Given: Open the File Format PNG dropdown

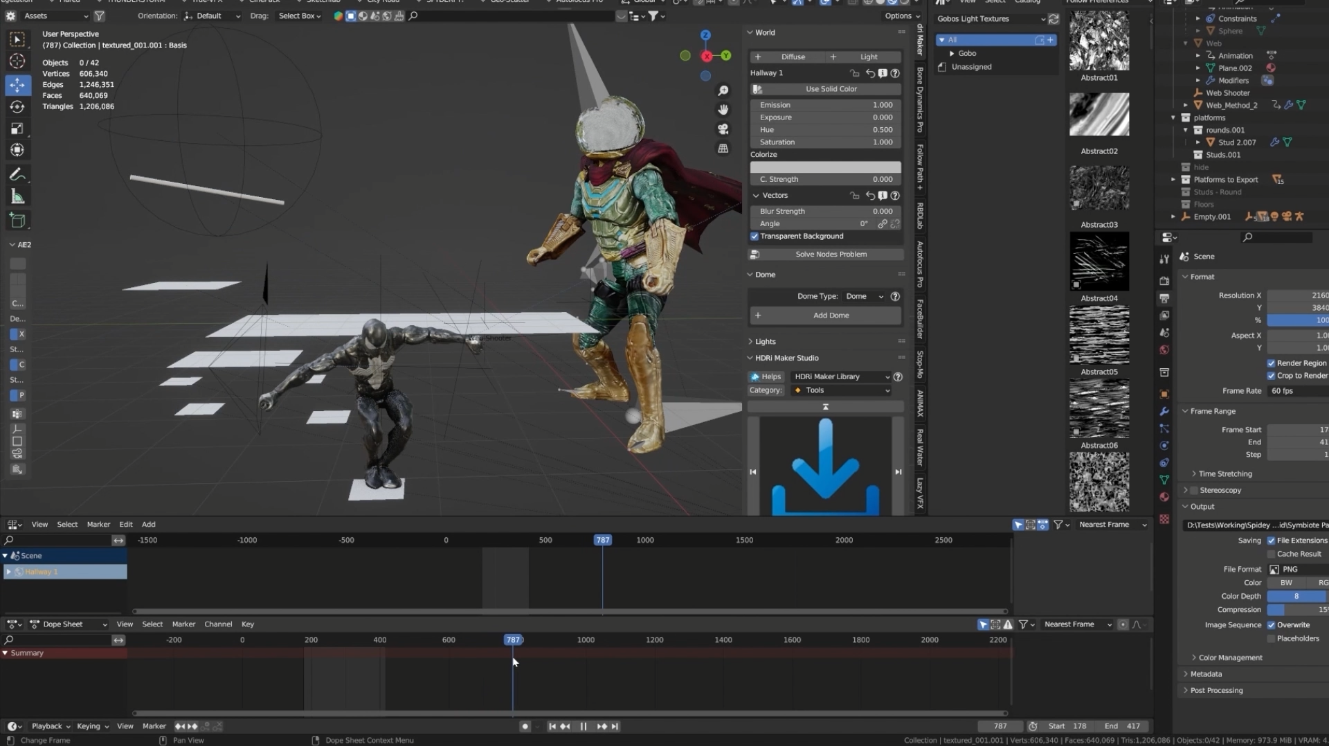Looking at the screenshot, I should click(1297, 569).
